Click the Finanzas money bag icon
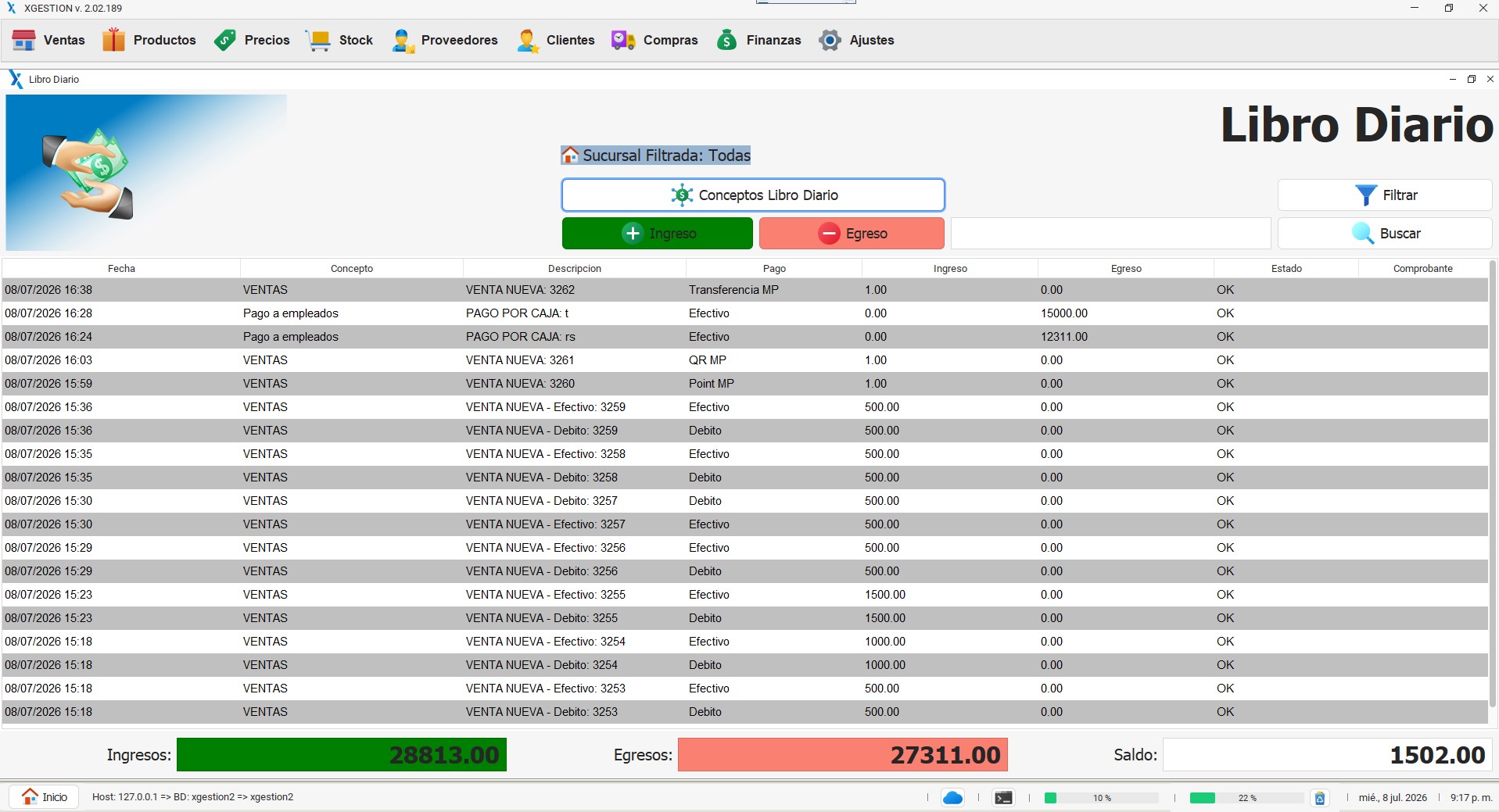This screenshot has height=812, width=1499. 726,40
